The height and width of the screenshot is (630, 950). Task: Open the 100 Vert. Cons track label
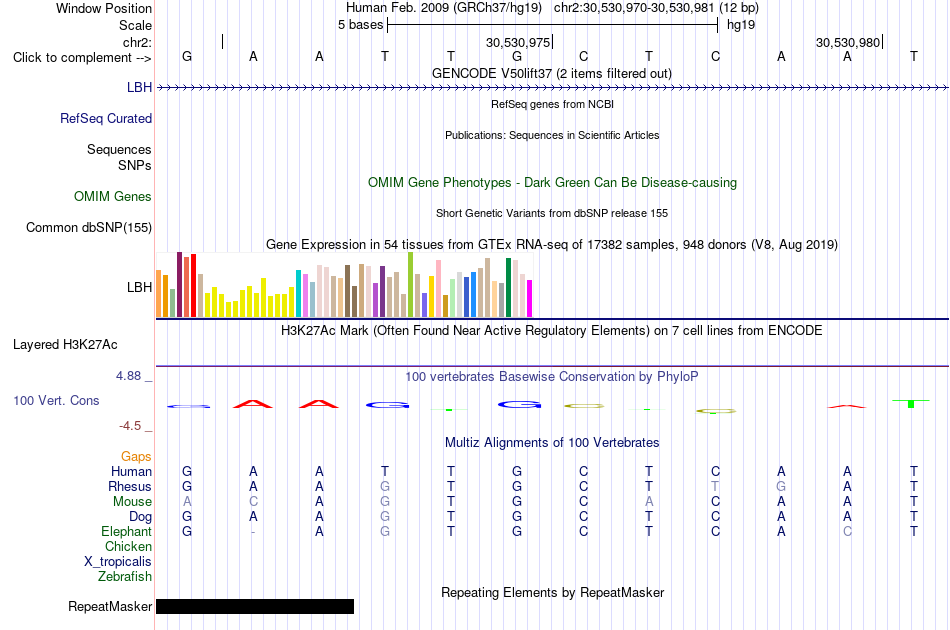(56, 400)
